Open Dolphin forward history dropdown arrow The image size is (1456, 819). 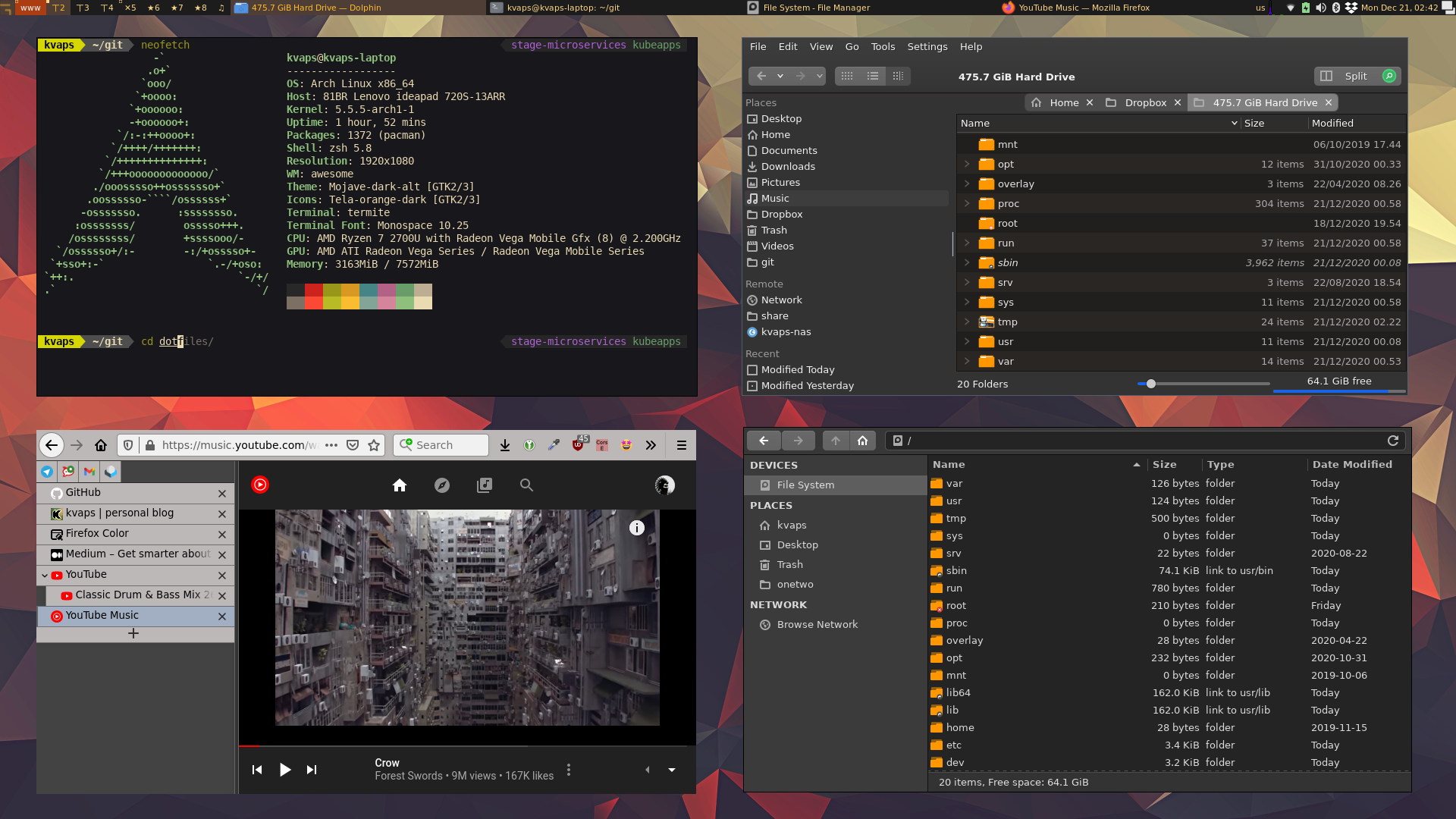click(820, 76)
